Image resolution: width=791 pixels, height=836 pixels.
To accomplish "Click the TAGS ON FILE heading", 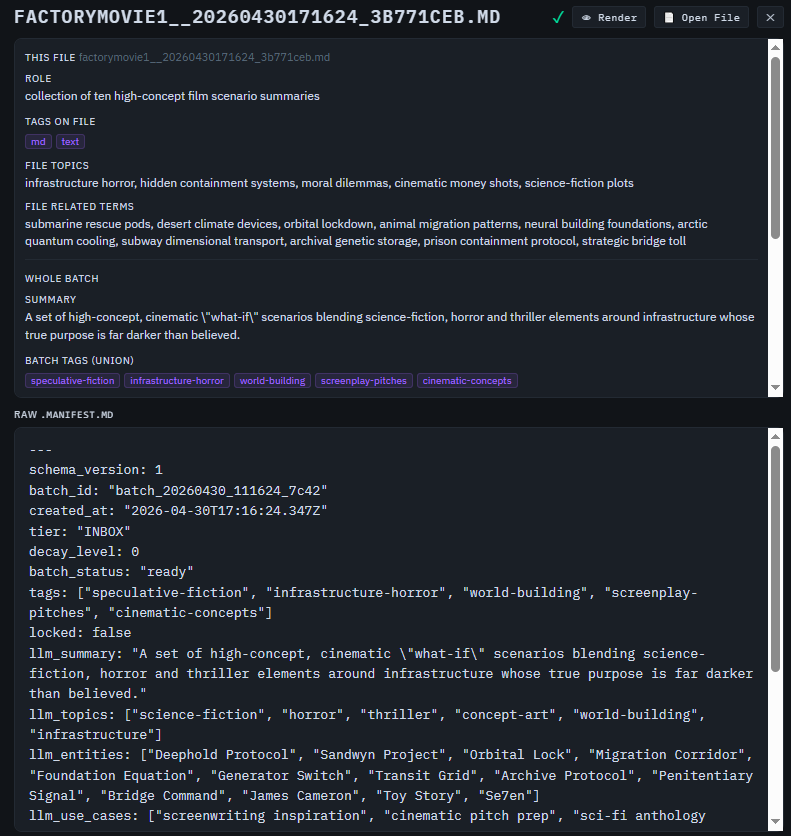I will tap(60, 122).
